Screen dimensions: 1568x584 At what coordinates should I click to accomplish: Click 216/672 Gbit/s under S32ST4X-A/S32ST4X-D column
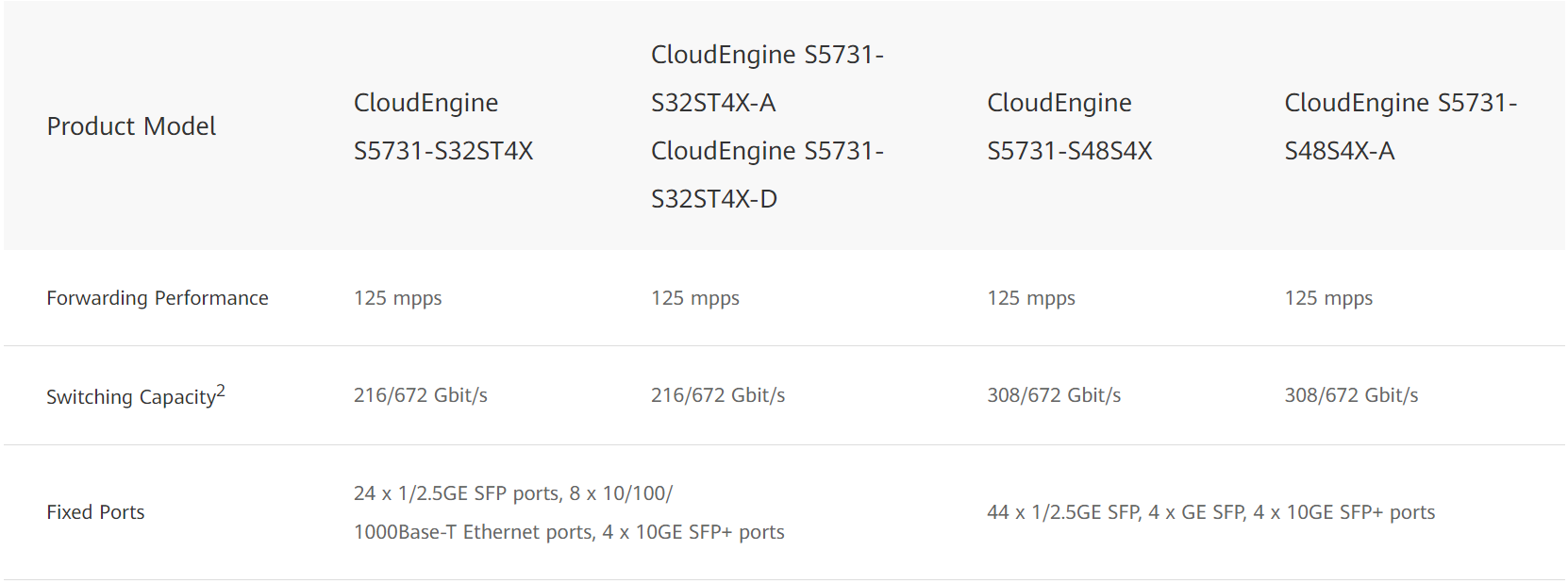tap(717, 395)
